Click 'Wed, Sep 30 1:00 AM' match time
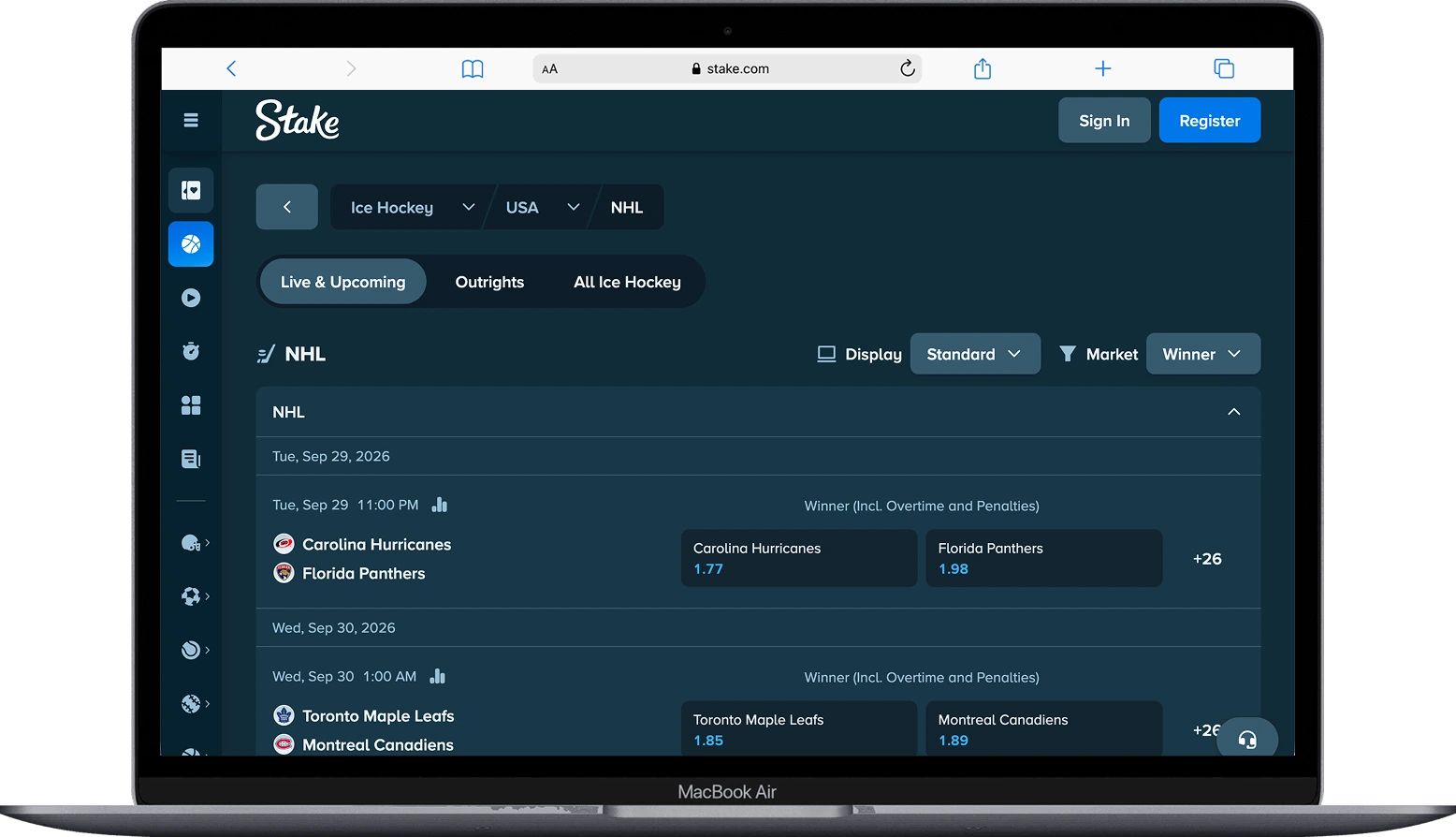 coord(344,676)
